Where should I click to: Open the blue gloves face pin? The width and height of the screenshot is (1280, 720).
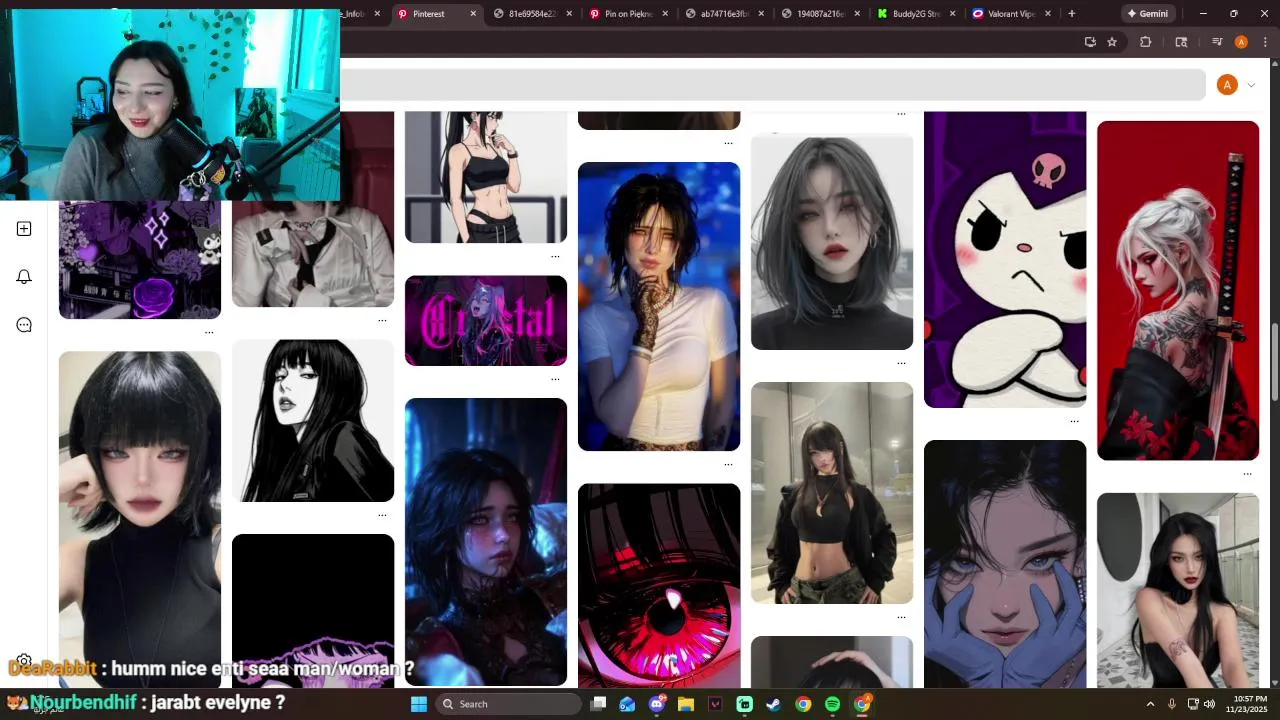coord(1005,564)
